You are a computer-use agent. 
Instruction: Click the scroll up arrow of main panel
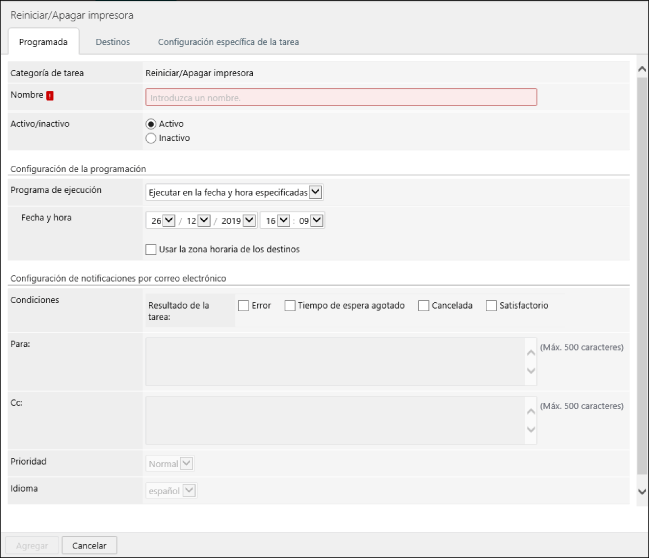click(641, 69)
